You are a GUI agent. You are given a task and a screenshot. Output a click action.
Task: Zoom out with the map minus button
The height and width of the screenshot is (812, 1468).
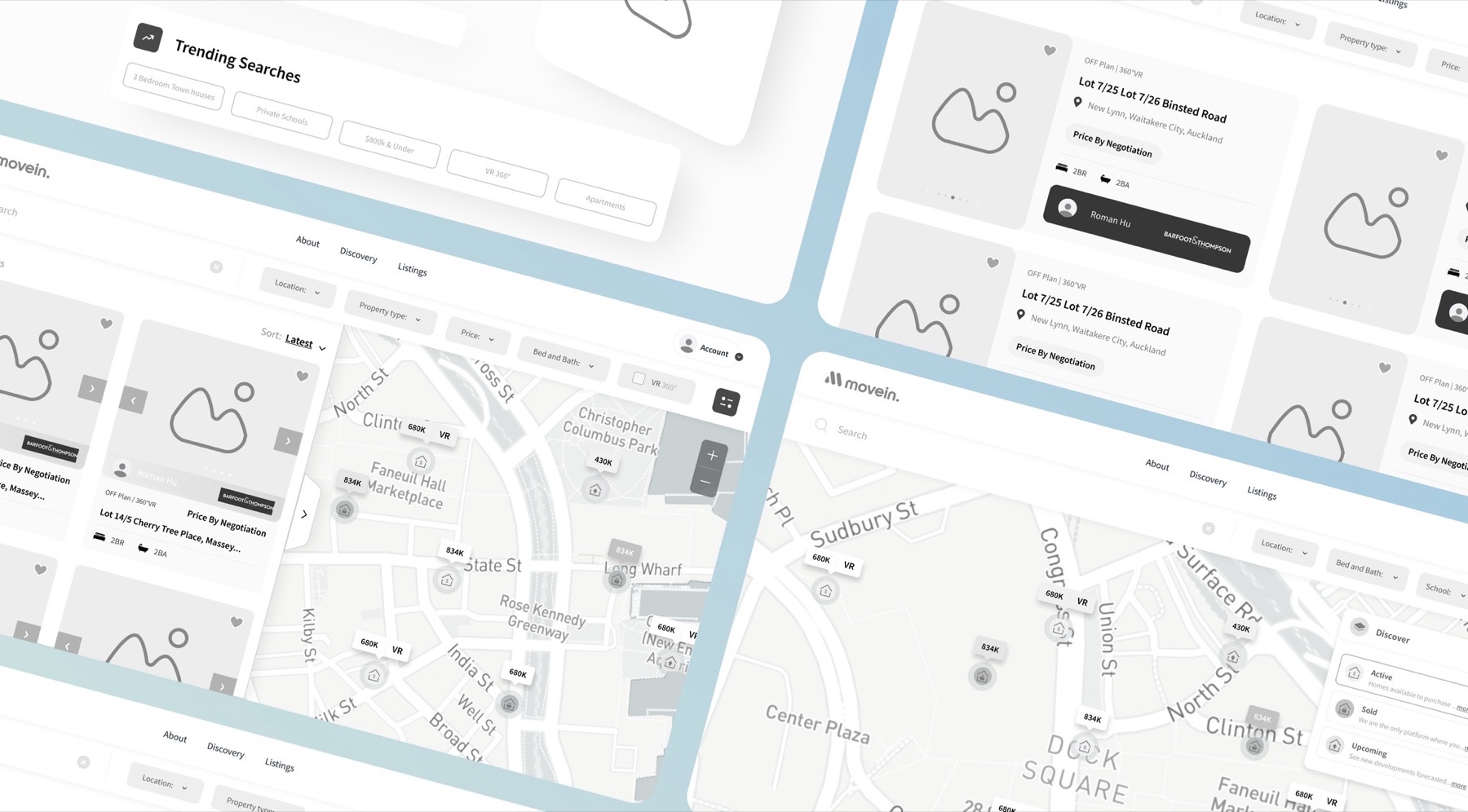705,482
